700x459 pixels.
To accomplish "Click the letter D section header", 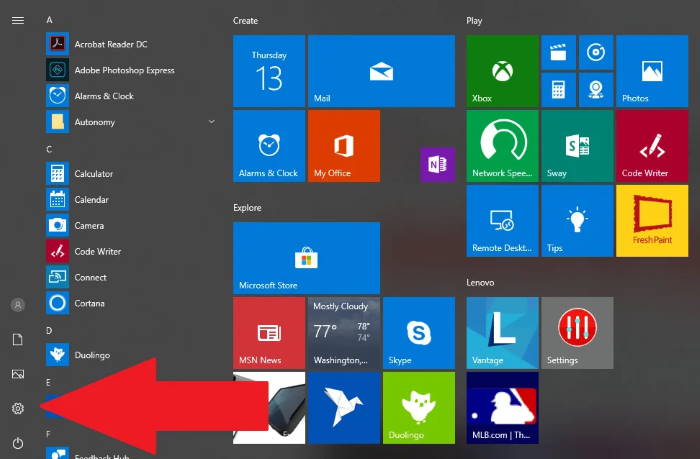I will (49, 330).
